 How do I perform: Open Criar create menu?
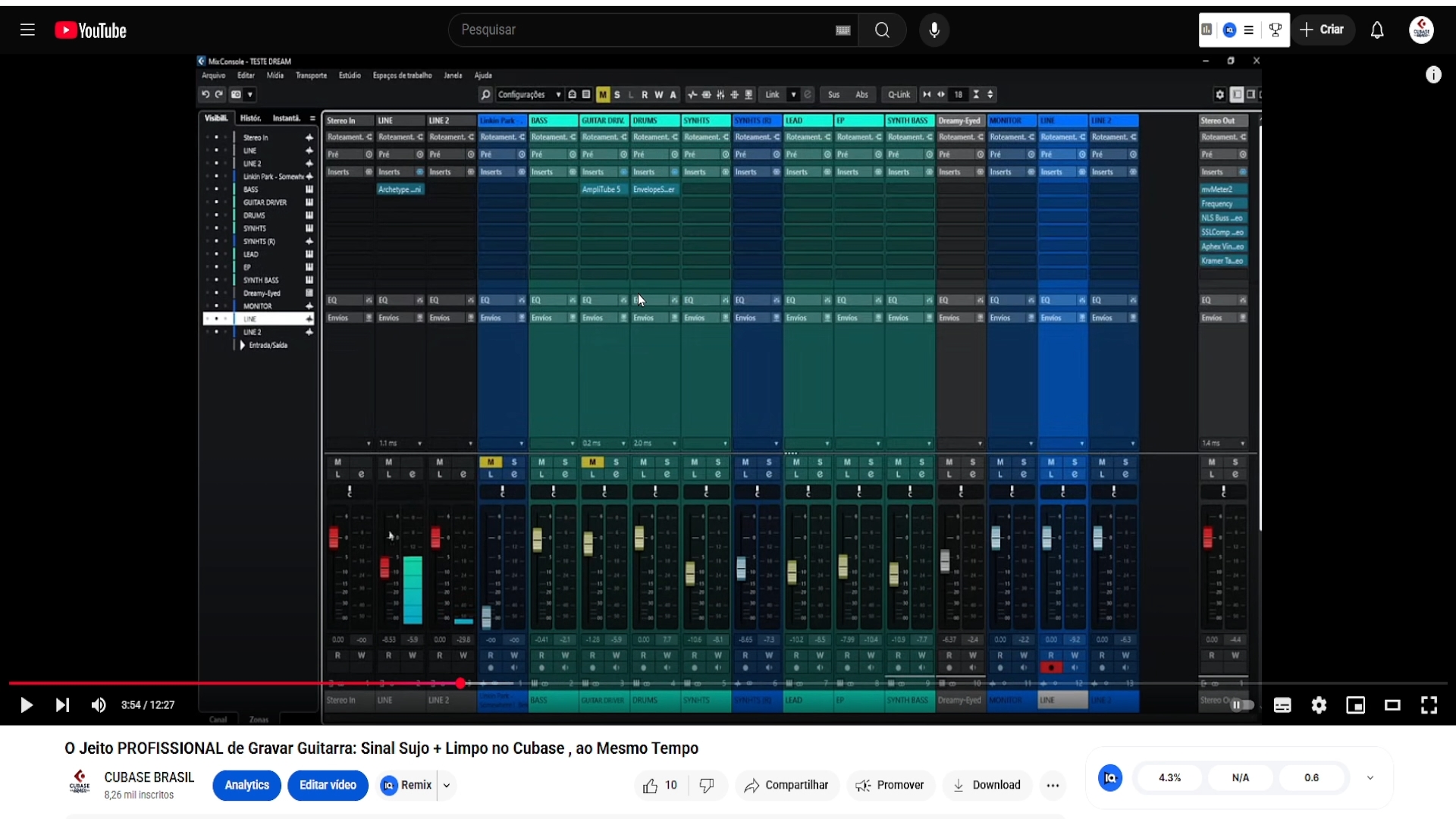pyautogui.click(x=1323, y=30)
